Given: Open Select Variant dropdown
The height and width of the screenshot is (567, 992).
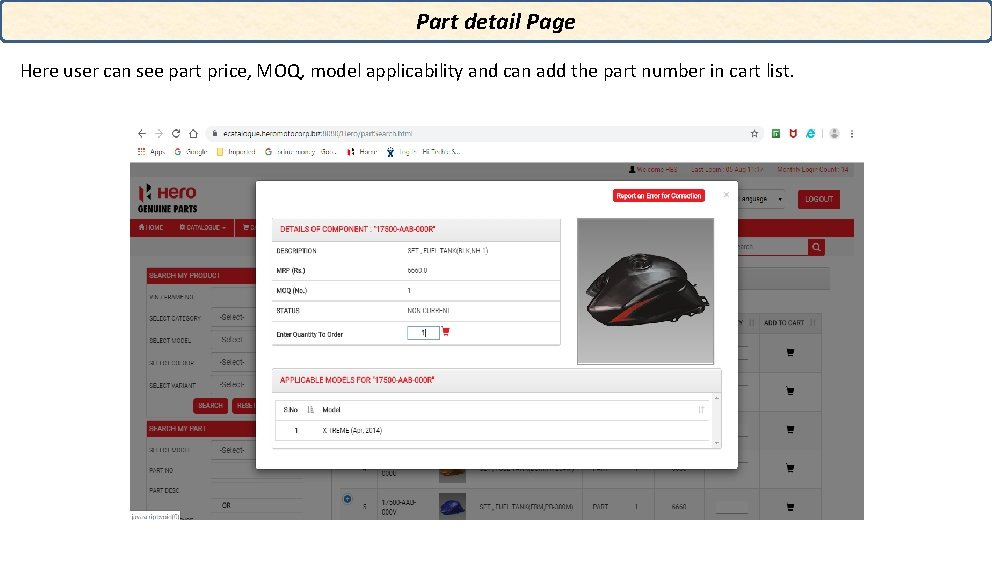Looking at the screenshot, I should point(233,384).
